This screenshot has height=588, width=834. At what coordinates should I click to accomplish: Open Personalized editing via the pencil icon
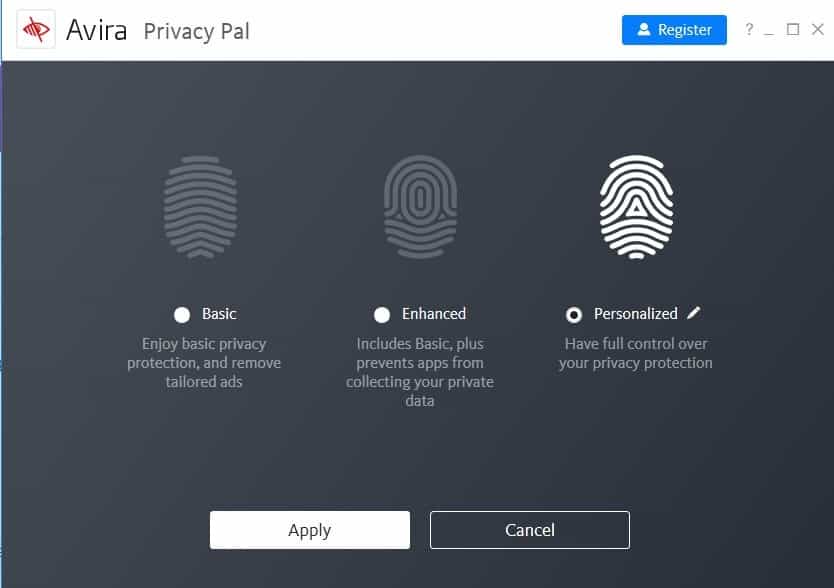pos(694,312)
